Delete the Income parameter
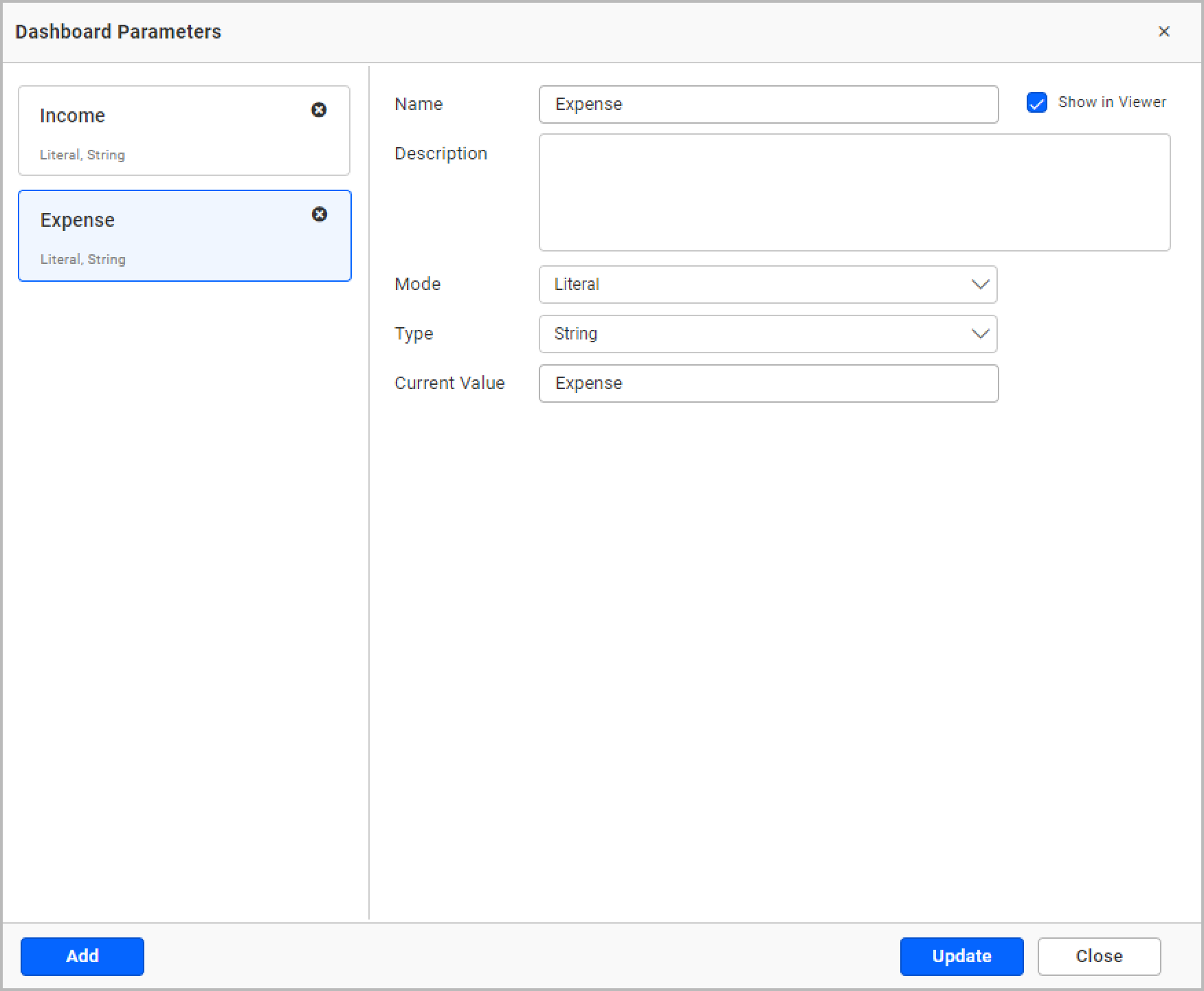The height and width of the screenshot is (991, 1204). pos(319,110)
